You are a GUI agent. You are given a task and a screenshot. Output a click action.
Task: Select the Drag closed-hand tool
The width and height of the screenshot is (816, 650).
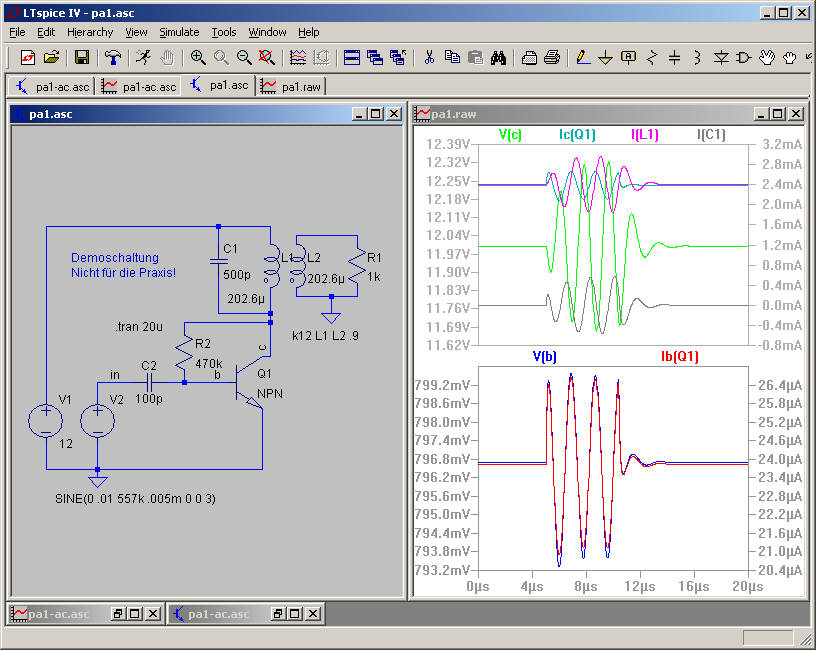pos(789,57)
